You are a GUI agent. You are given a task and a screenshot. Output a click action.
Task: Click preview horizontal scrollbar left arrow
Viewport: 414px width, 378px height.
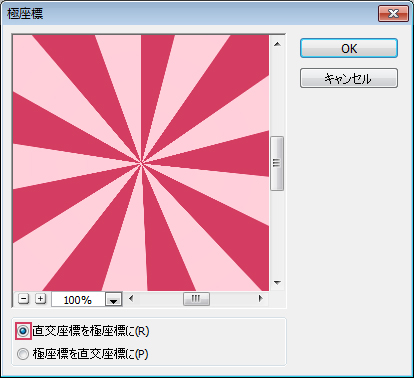(x=131, y=298)
